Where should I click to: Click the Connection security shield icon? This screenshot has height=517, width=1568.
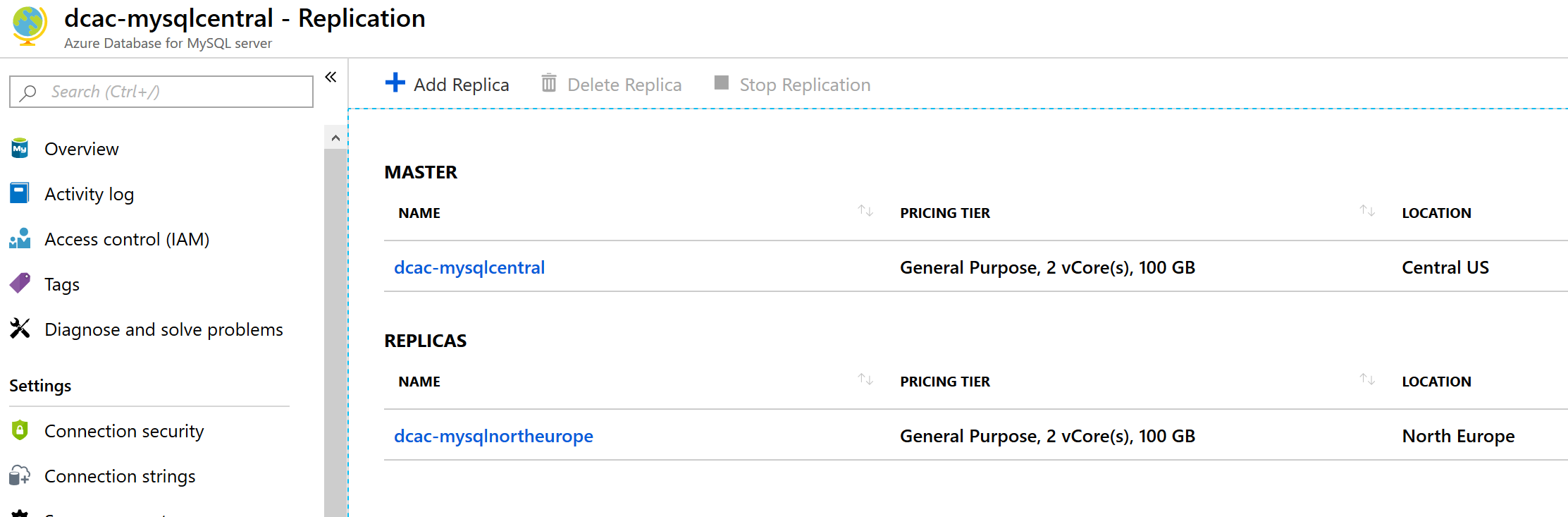pos(20,430)
